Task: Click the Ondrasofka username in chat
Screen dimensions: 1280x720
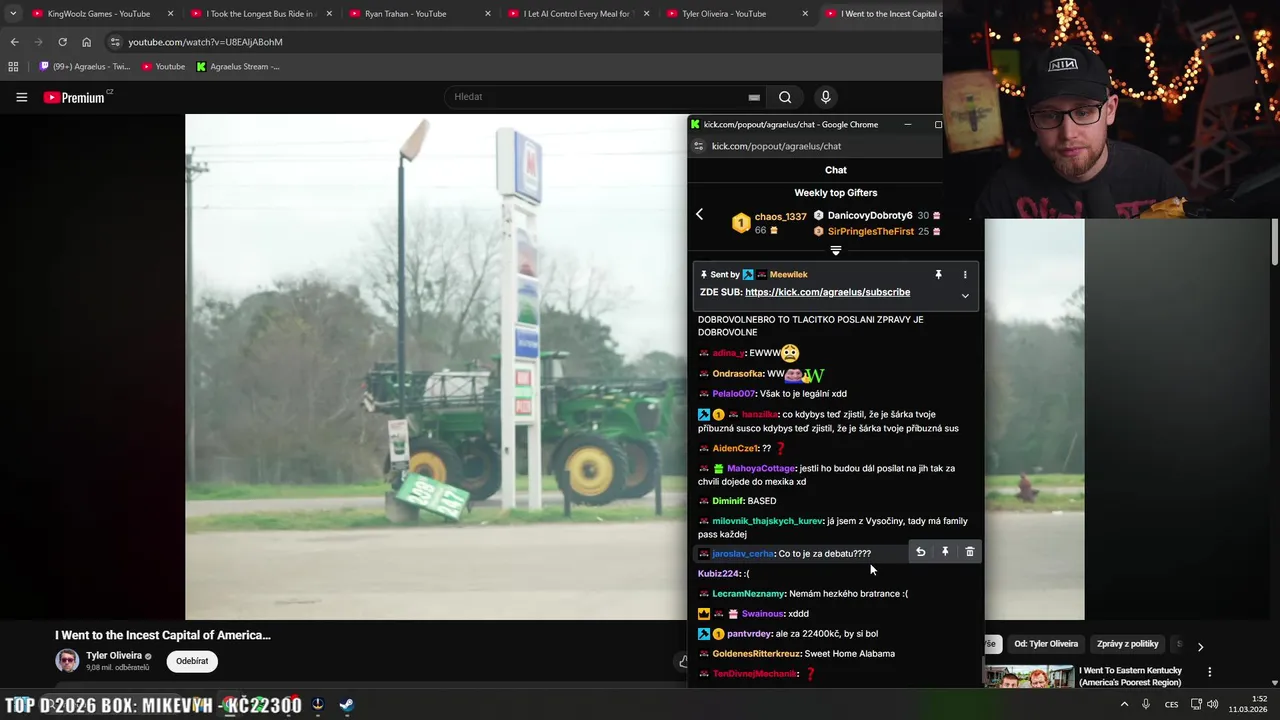Action: click(738, 374)
